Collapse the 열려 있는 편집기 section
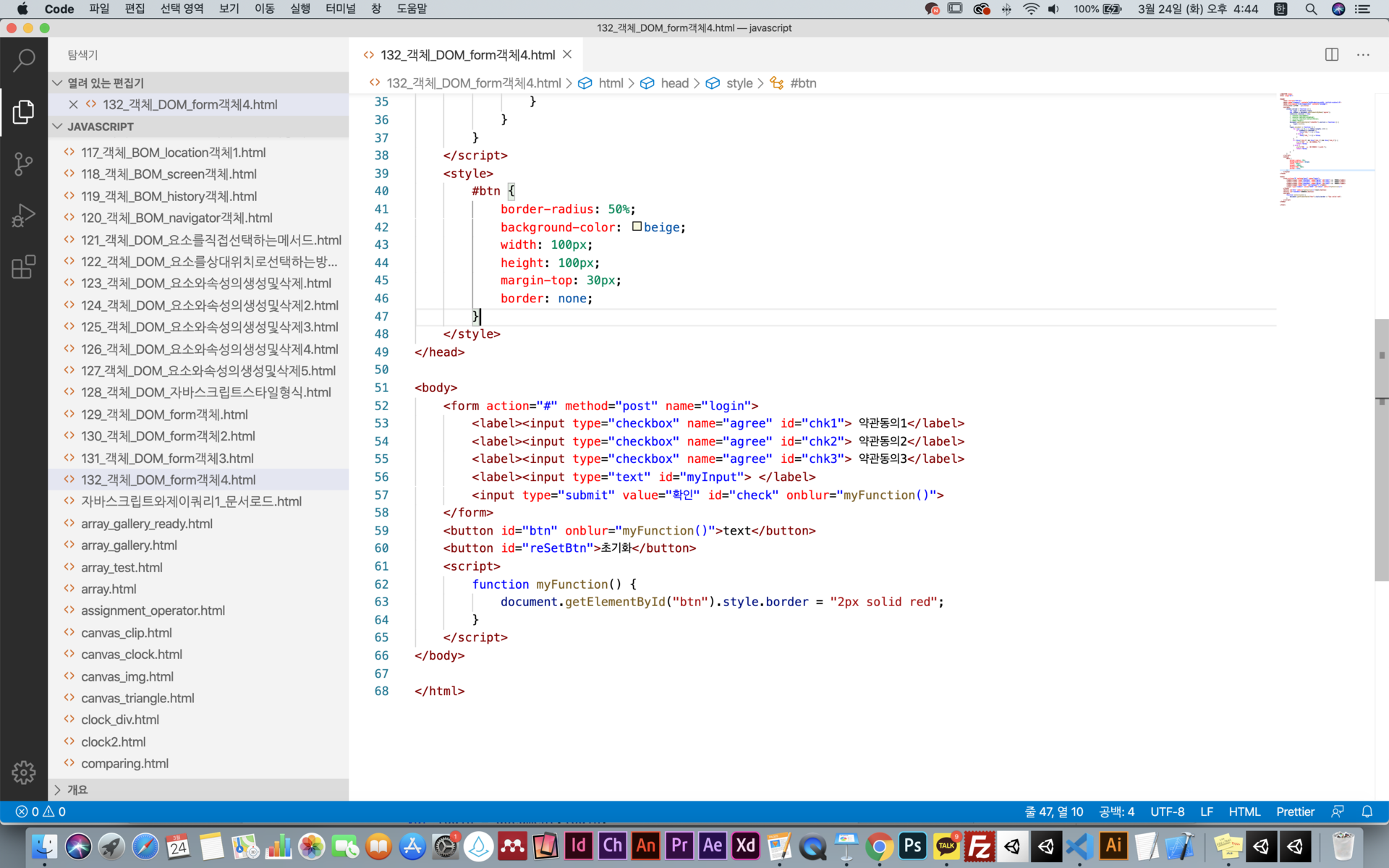The image size is (1389, 868). pyautogui.click(x=198, y=83)
